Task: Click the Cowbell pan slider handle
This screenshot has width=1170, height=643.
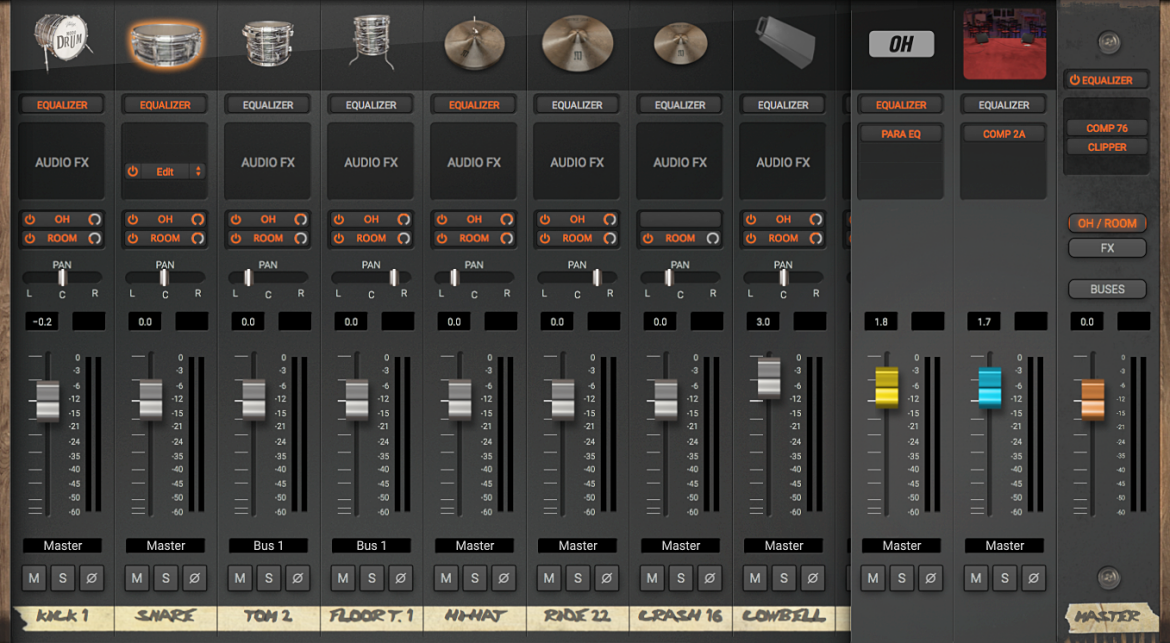Action: pos(783,277)
